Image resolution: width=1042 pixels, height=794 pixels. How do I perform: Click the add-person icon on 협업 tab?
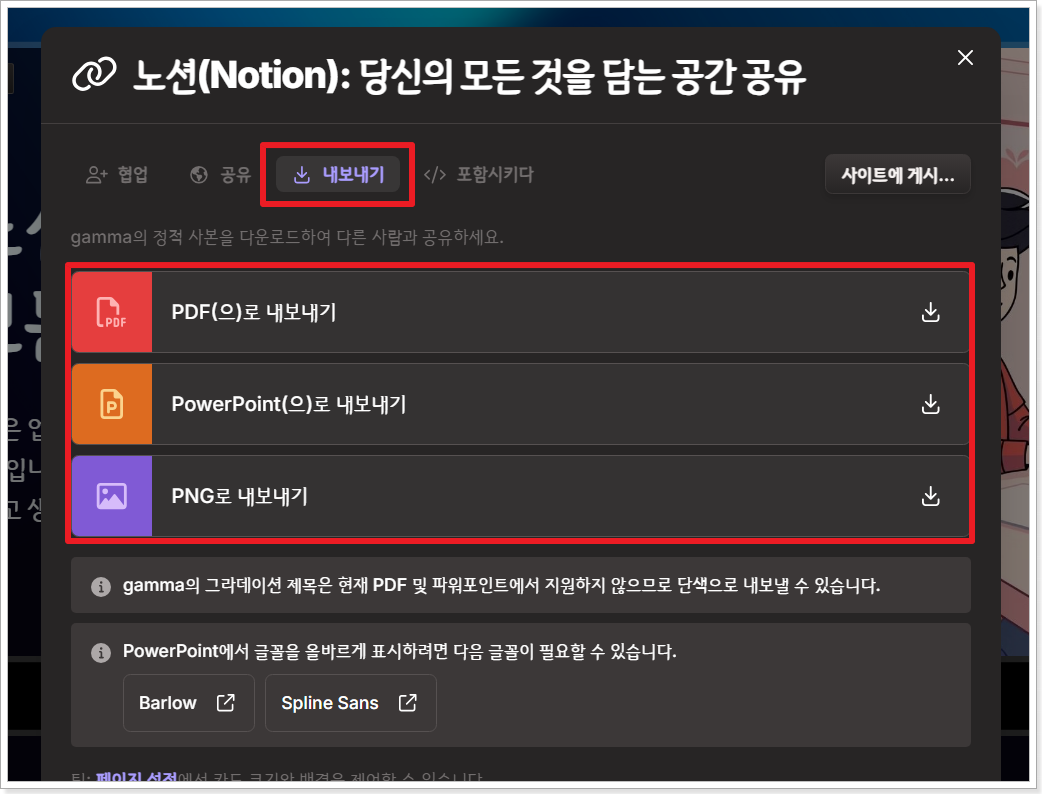click(97, 175)
